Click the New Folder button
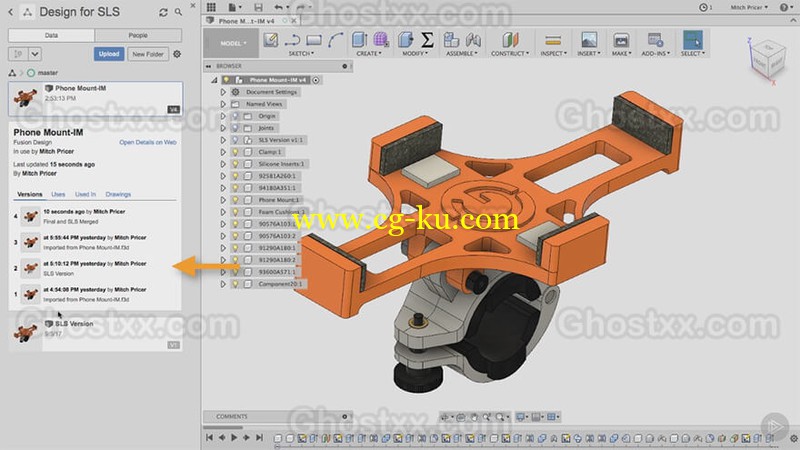 148,54
